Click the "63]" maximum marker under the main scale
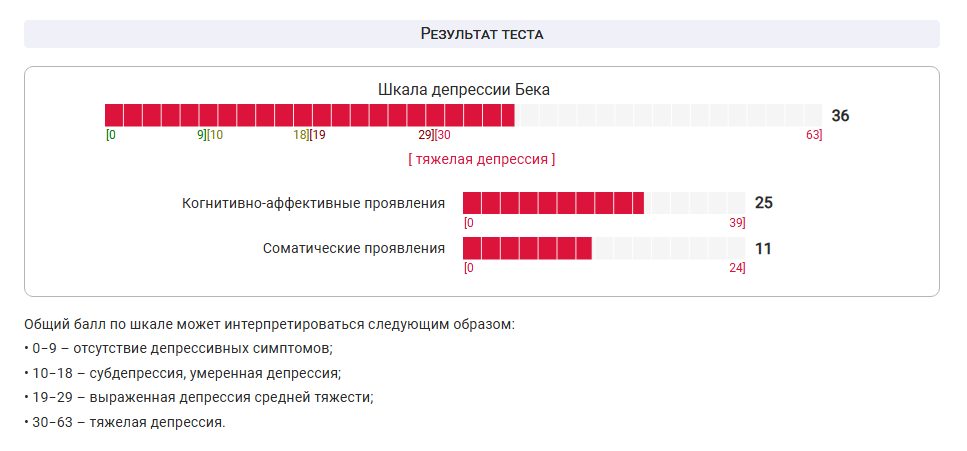Image resolution: width=967 pixels, height=451 pixels. tap(813, 135)
